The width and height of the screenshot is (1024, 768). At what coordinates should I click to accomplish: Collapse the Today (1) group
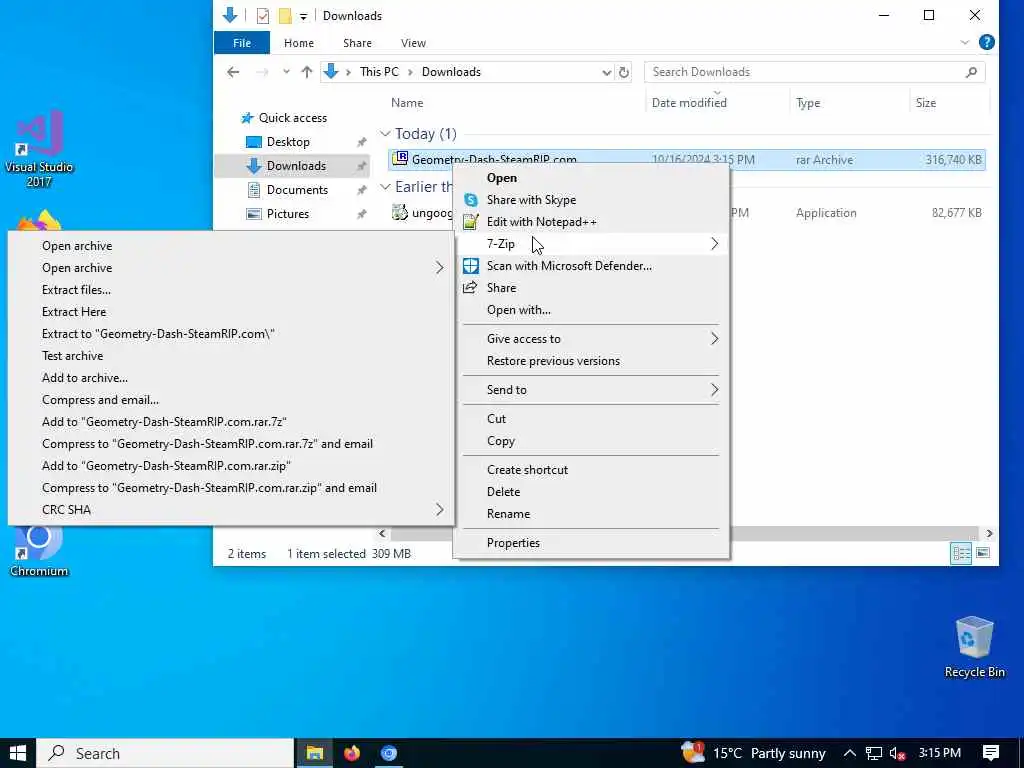pos(385,134)
